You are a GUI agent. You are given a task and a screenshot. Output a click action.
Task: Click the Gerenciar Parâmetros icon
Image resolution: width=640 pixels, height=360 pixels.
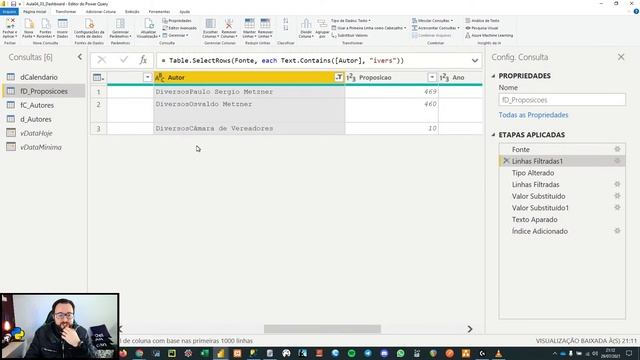coord(120,24)
